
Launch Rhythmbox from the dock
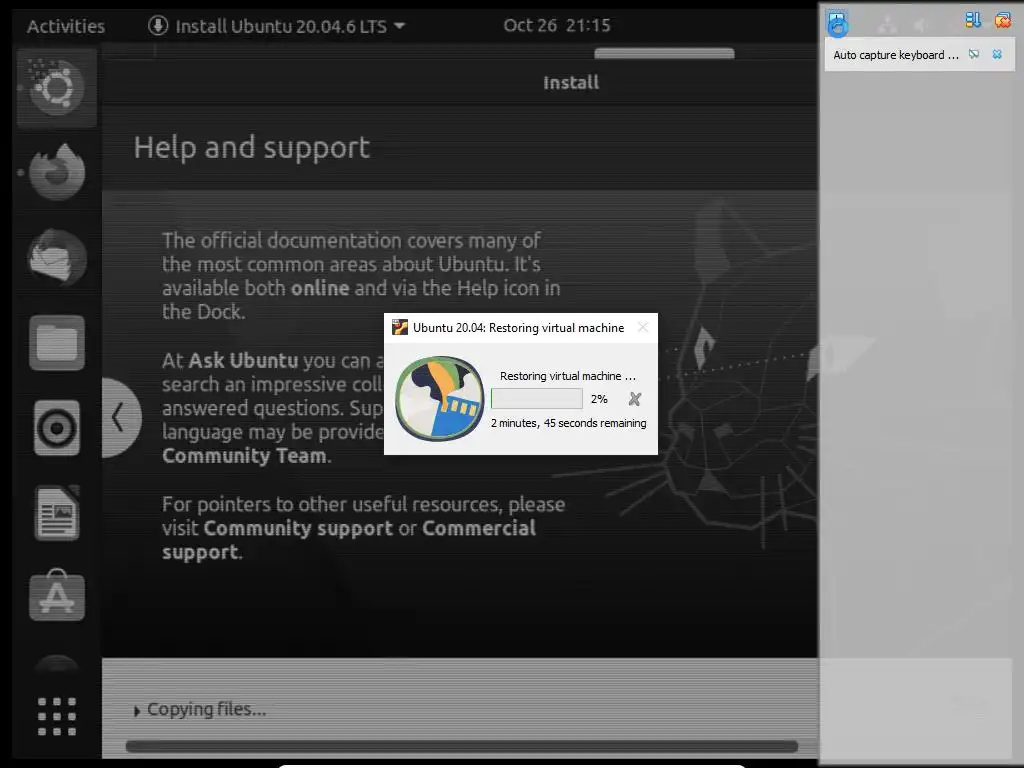(x=57, y=428)
